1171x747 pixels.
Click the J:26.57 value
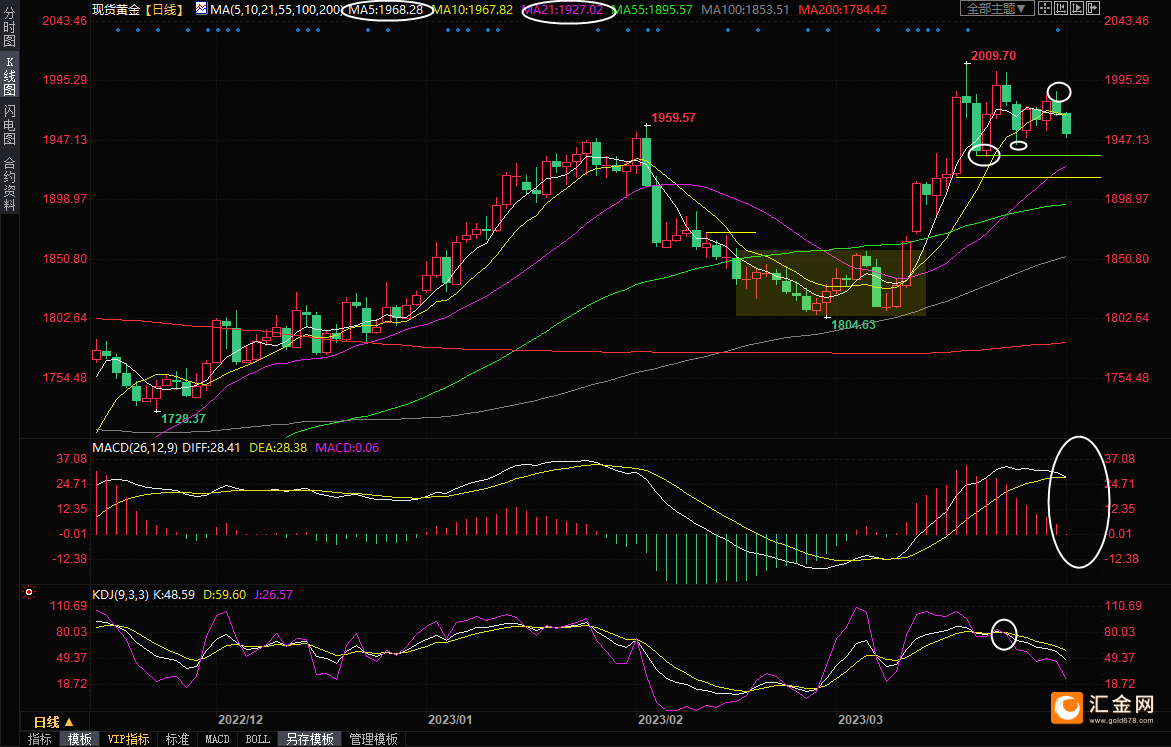click(x=273, y=595)
